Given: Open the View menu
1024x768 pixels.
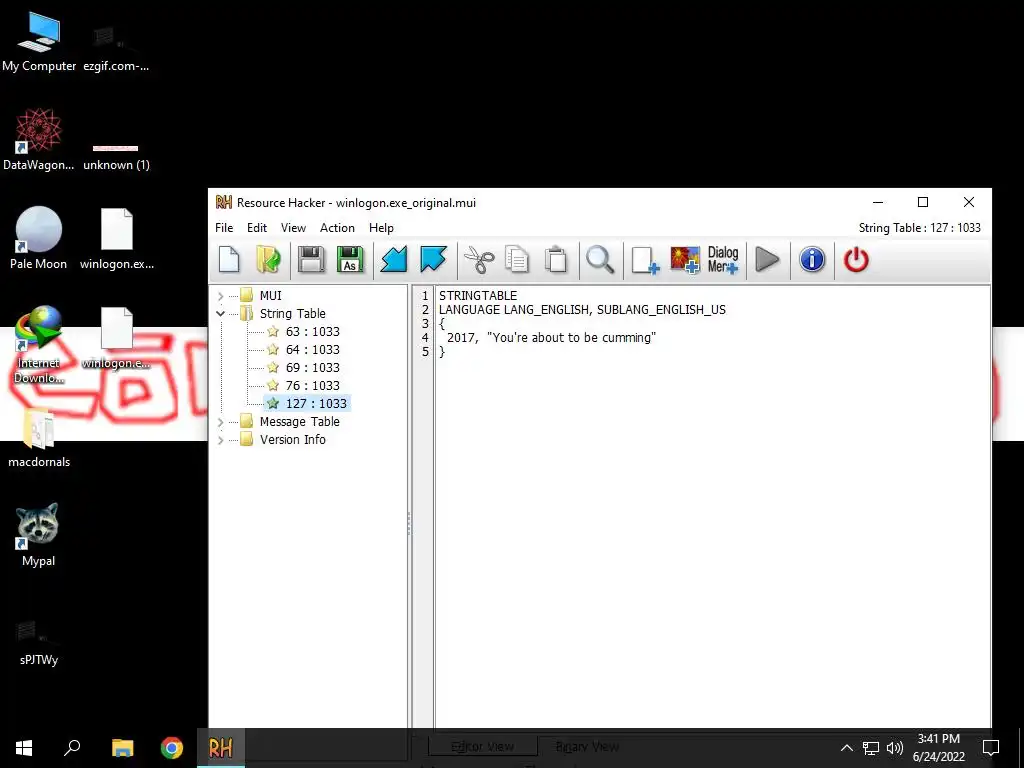Looking at the screenshot, I should click(x=293, y=228).
